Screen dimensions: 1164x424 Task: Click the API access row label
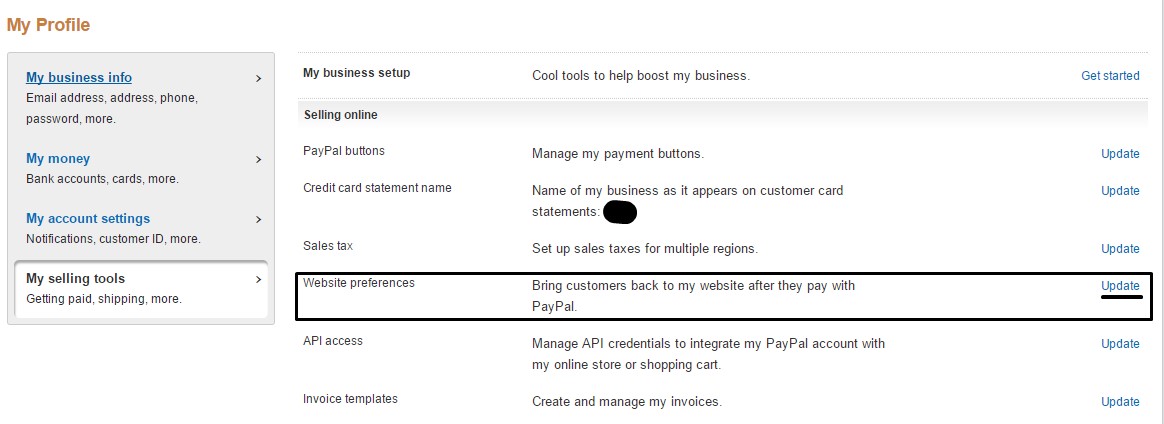click(333, 341)
